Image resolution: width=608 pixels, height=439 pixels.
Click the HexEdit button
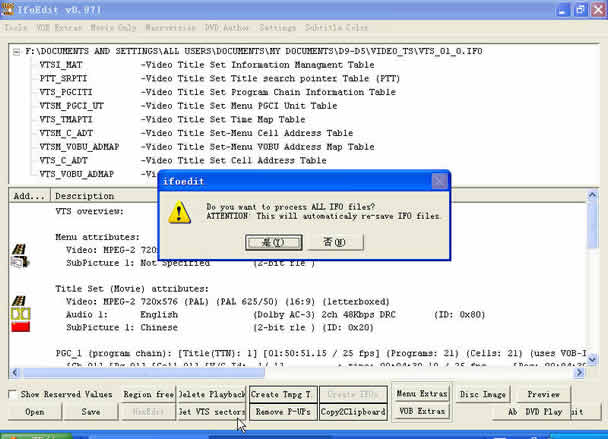pos(148,412)
